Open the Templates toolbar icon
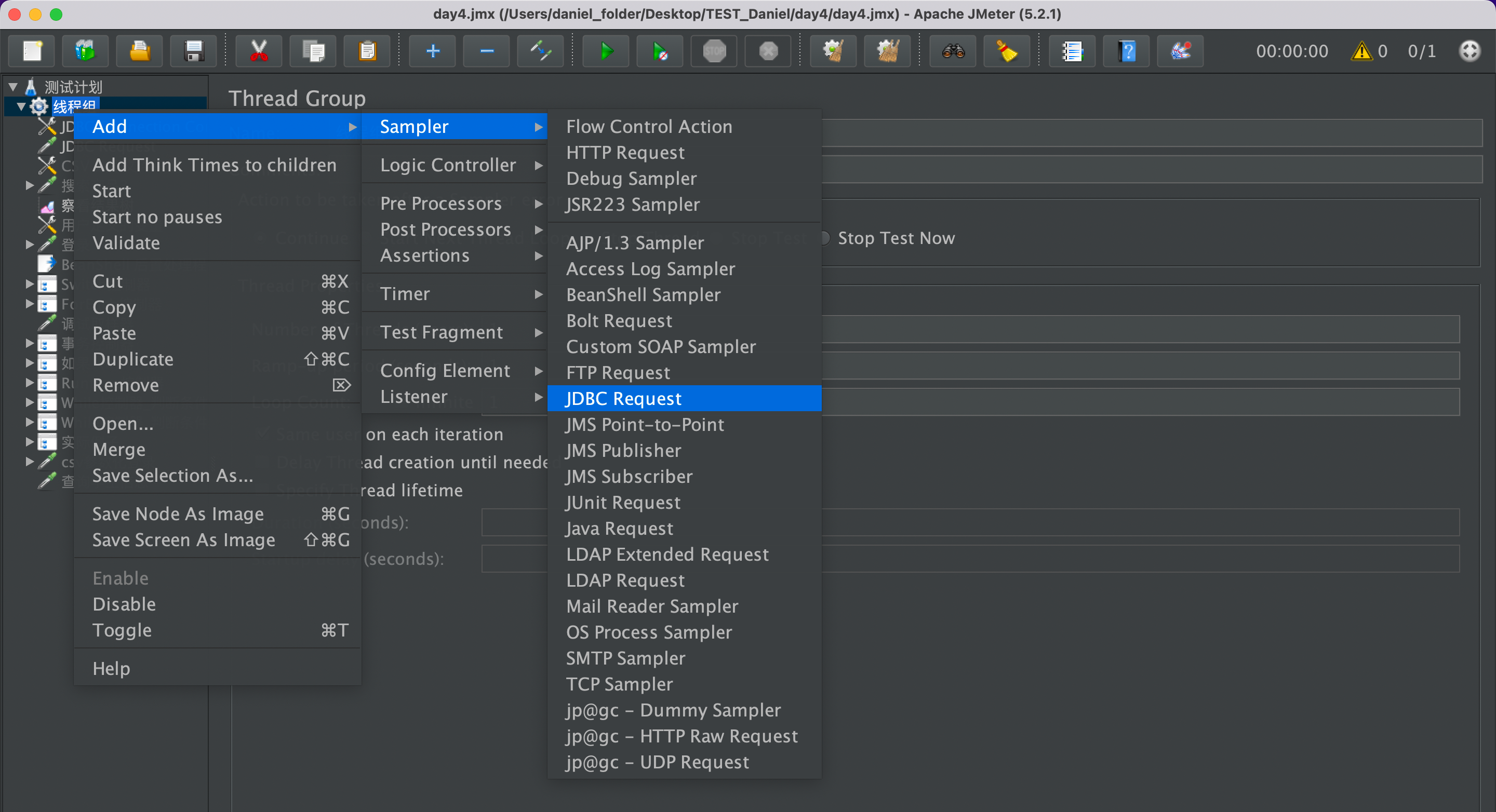 [x=85, y=51]
